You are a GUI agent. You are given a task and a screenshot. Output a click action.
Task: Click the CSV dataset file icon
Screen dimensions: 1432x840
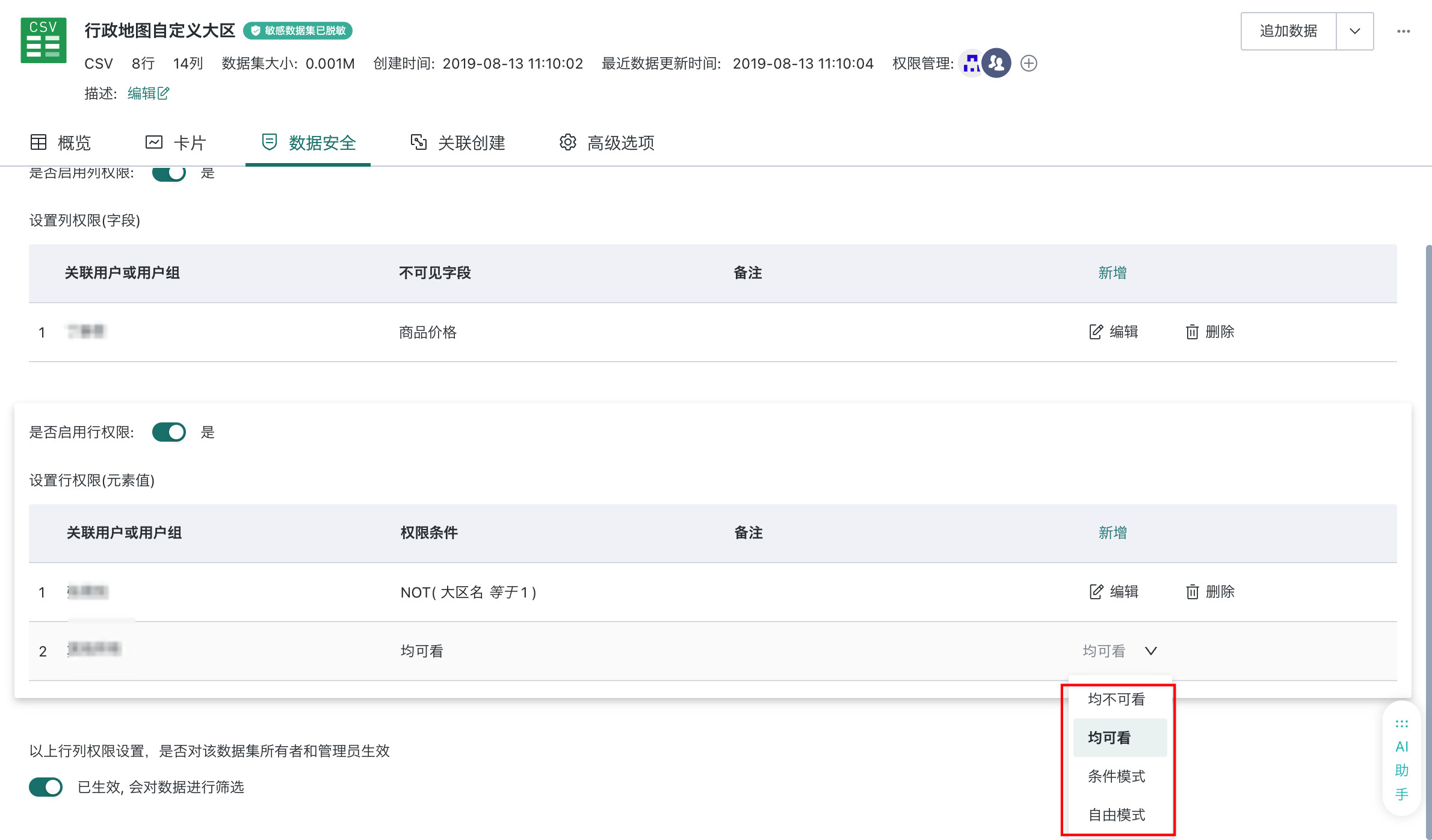43,40
